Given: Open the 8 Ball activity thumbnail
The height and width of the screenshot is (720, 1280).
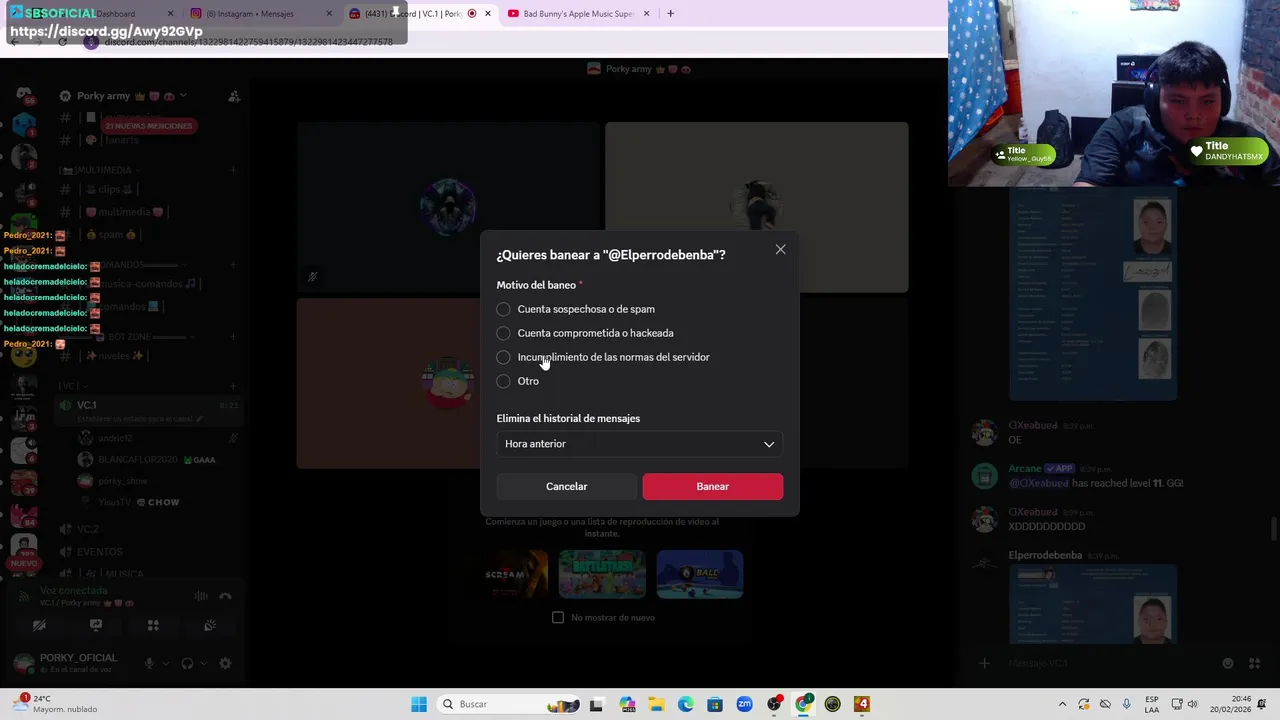Looking at the screenshot, I should pos(700,574).
